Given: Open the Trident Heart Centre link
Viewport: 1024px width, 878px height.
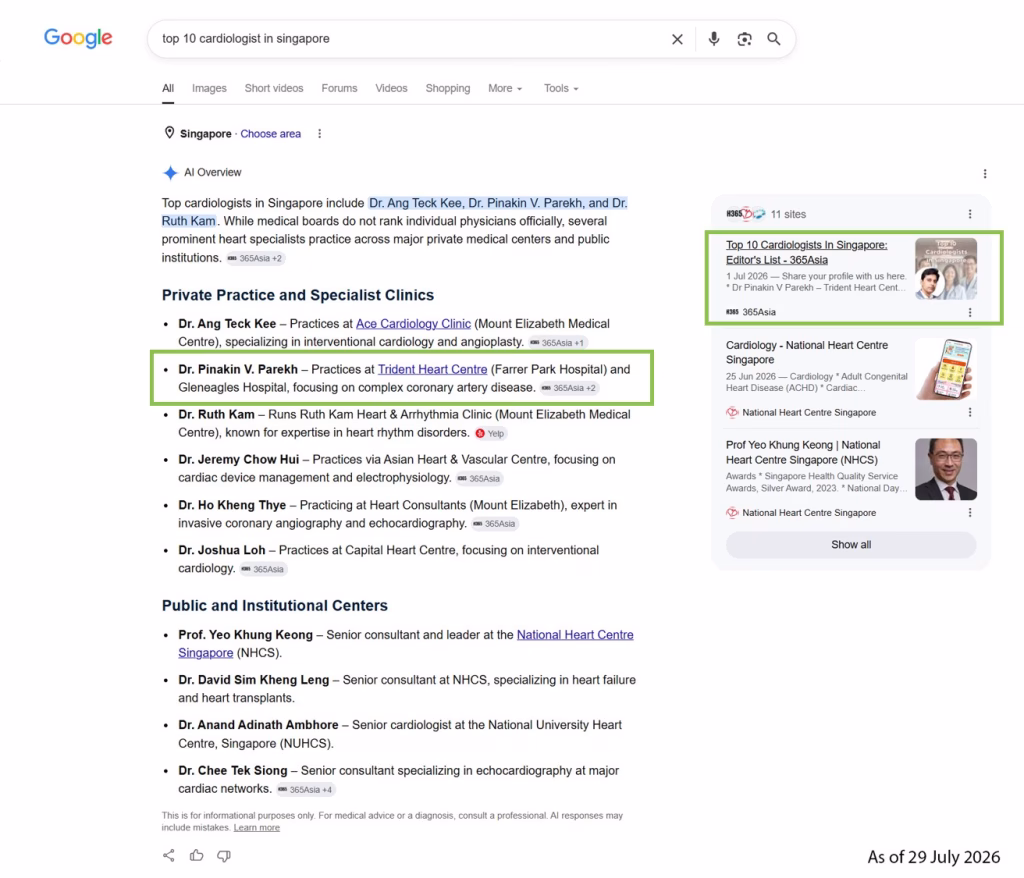Looking at the screenshot, I should coord(432,370).
